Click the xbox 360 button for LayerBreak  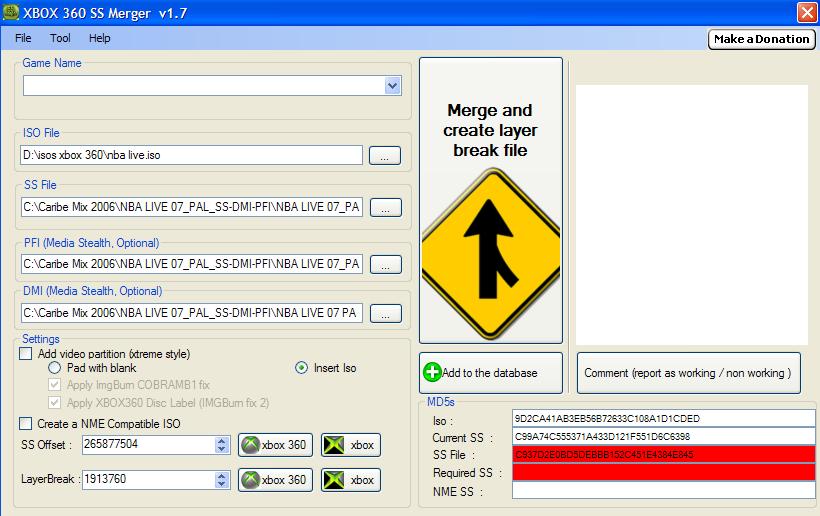pos(276,480)
